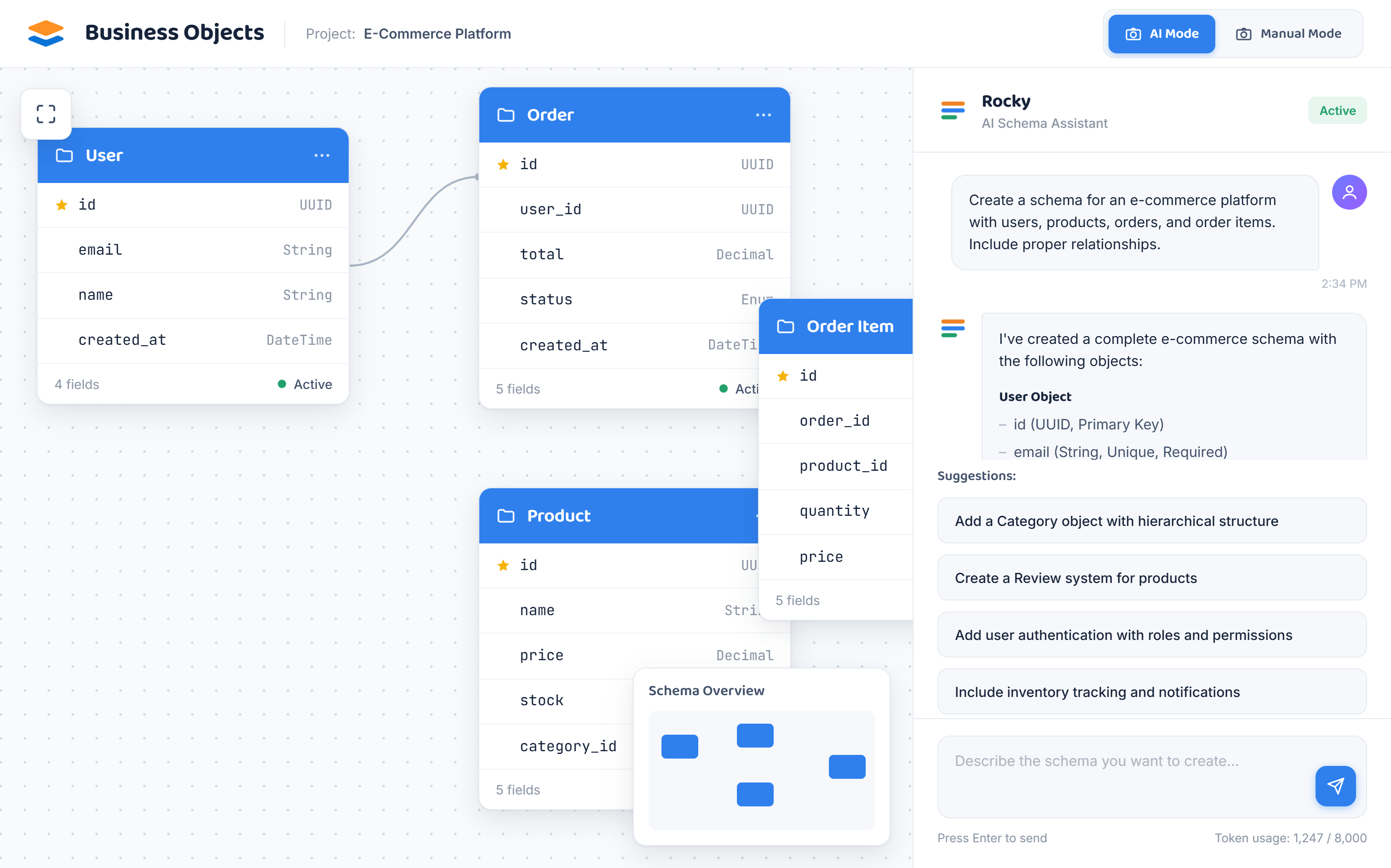Click the Order card title header
The height and width of the screenshot is (868, 1391).
click(635, 115)
